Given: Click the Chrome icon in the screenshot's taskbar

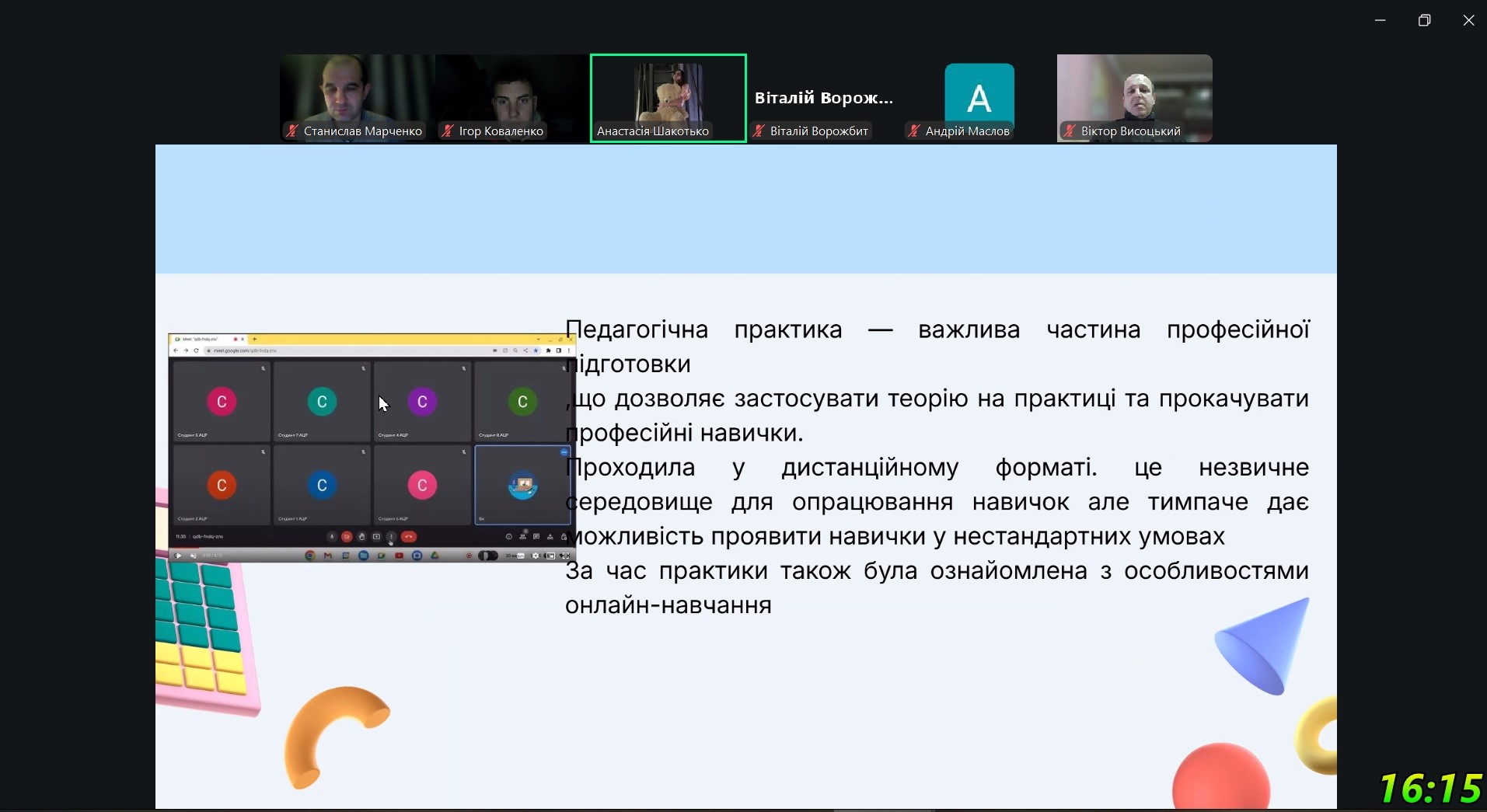Looking at the screenshot, I should pyautogui.click(x=310, y=556).
